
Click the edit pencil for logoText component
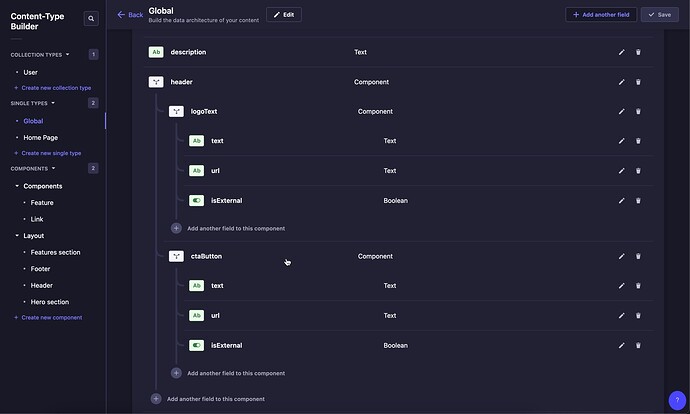(x=621, y=112)
